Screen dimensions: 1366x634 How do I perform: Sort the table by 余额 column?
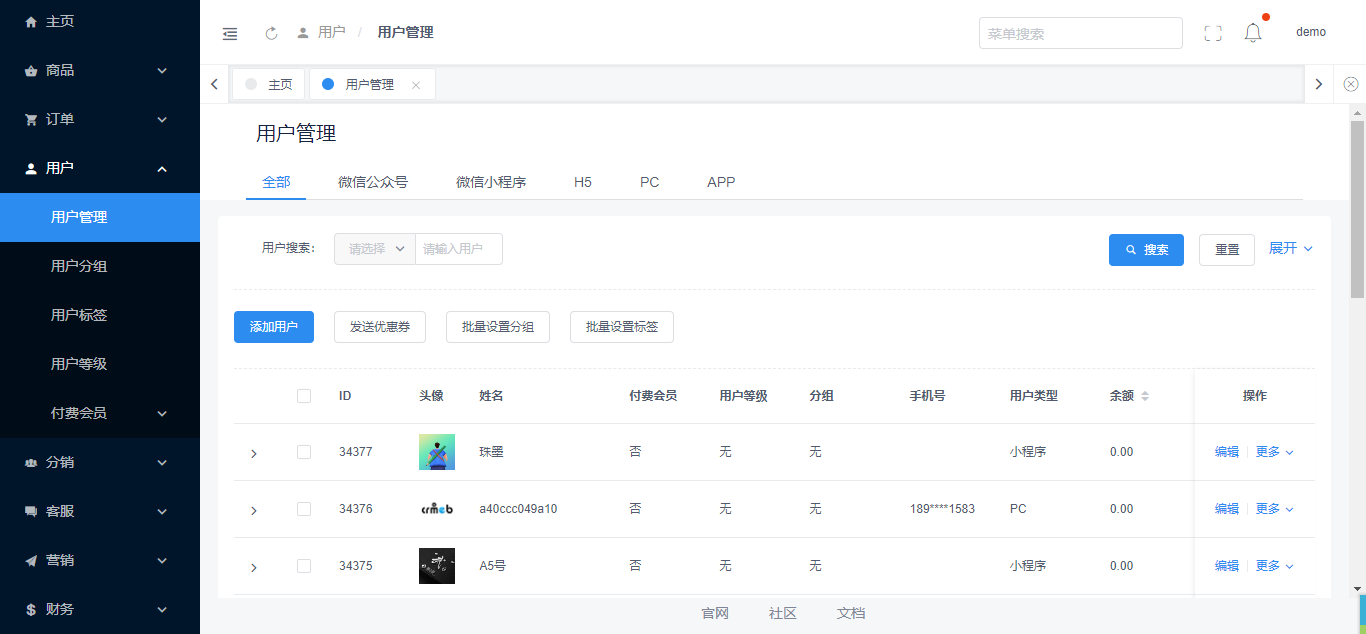(1145, 396)
